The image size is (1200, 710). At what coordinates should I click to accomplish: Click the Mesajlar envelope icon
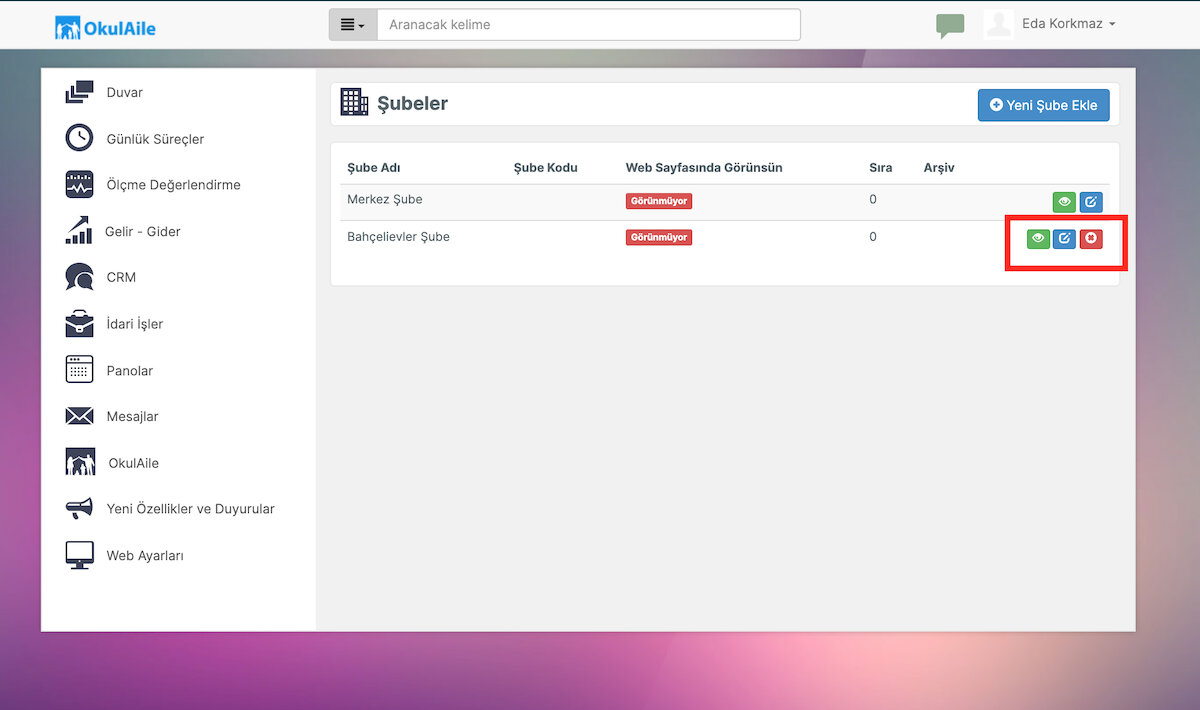click(x=79, y=416)
